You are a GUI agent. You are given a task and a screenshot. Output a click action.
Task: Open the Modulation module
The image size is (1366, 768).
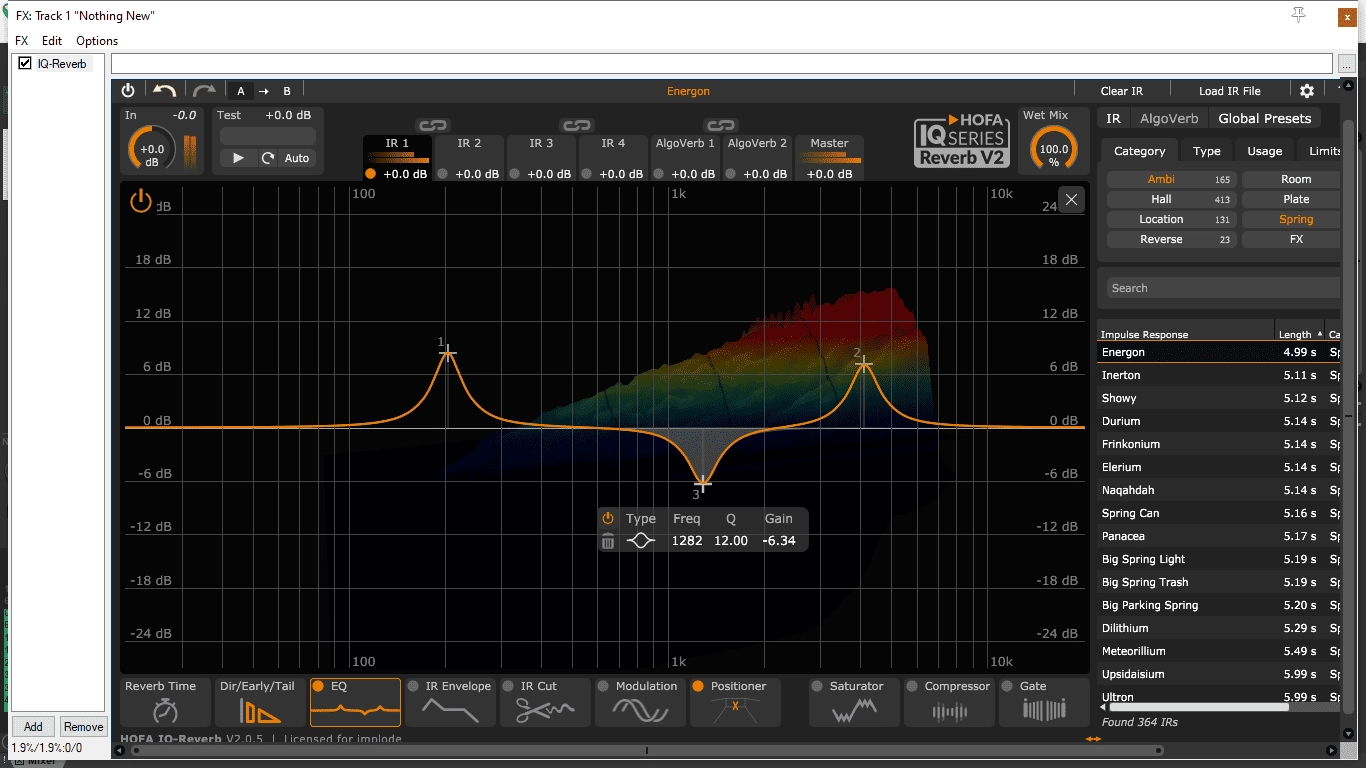tap(640, 702)
